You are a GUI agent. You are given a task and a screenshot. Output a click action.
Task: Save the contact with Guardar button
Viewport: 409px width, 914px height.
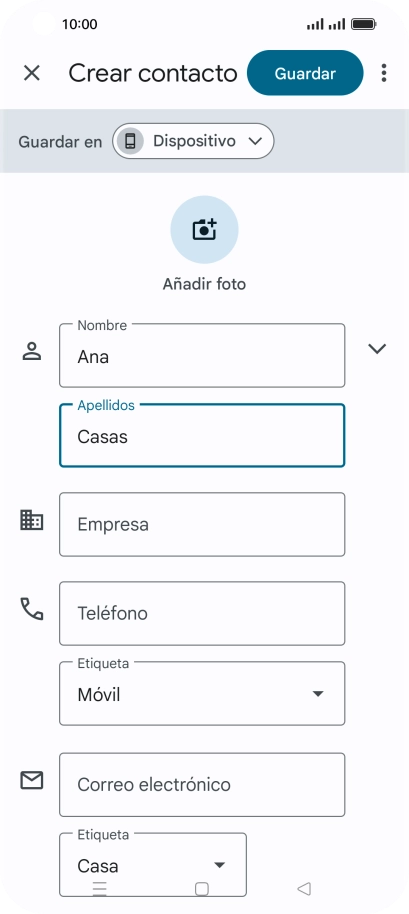305,73
